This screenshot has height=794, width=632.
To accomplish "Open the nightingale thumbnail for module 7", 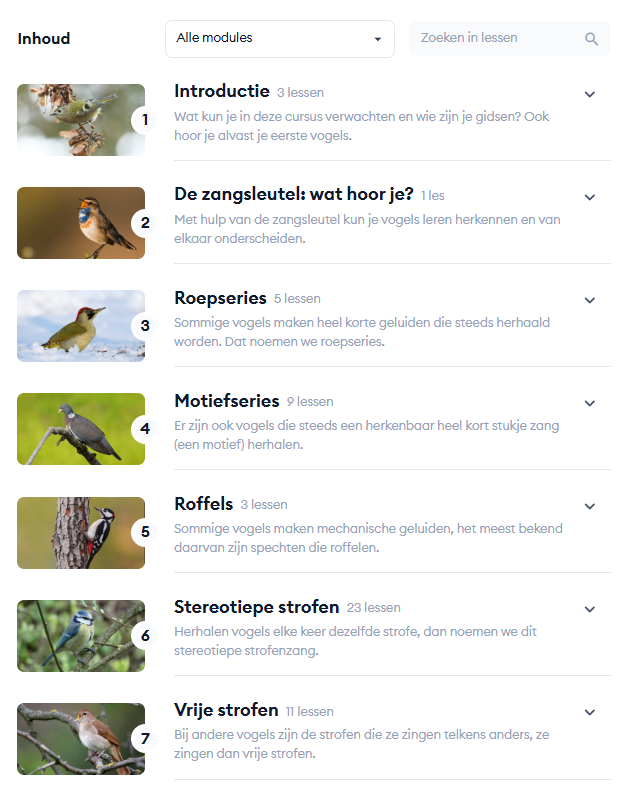I will click(80, 738).
